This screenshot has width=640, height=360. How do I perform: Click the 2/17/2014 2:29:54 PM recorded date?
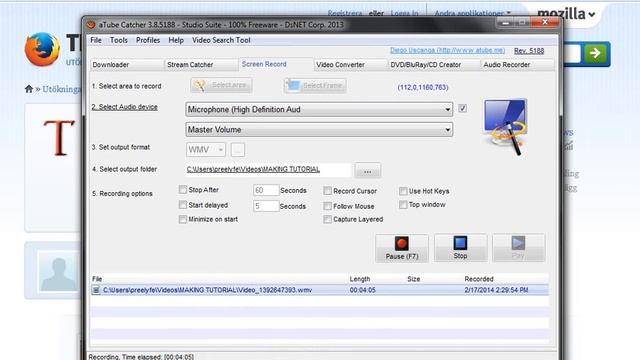[x=496, y=290]
